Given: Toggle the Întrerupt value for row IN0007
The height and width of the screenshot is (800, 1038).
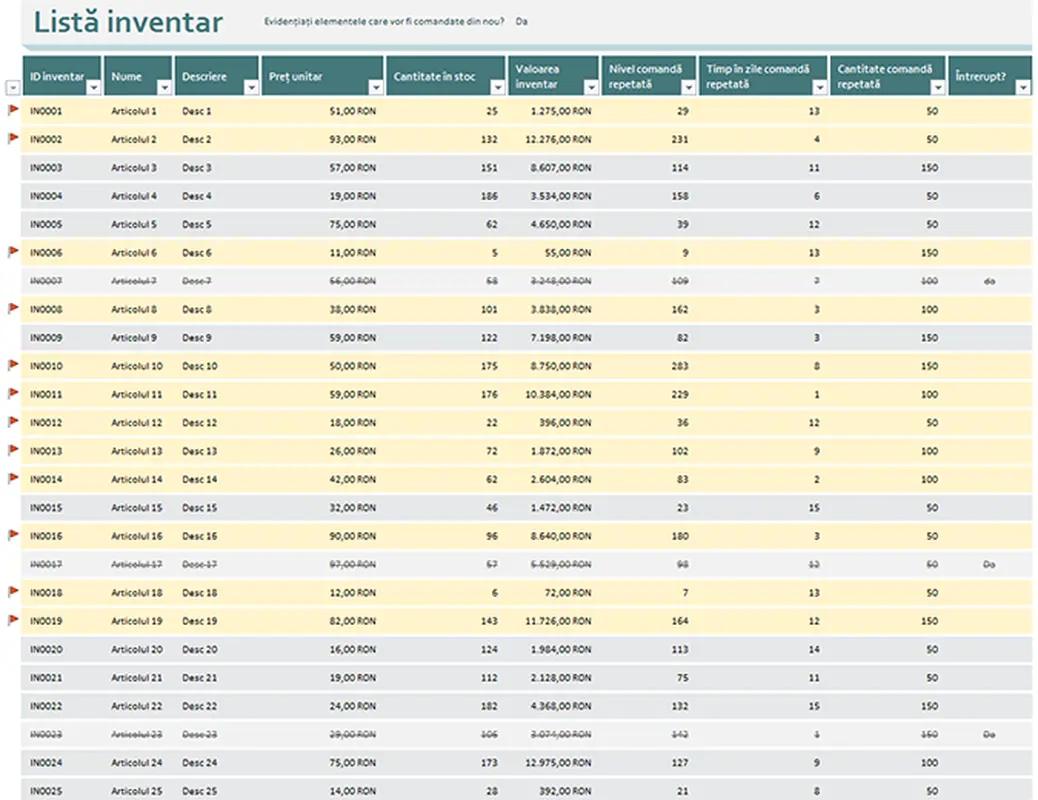Looking at the screenshot, I should click(988, 281).
